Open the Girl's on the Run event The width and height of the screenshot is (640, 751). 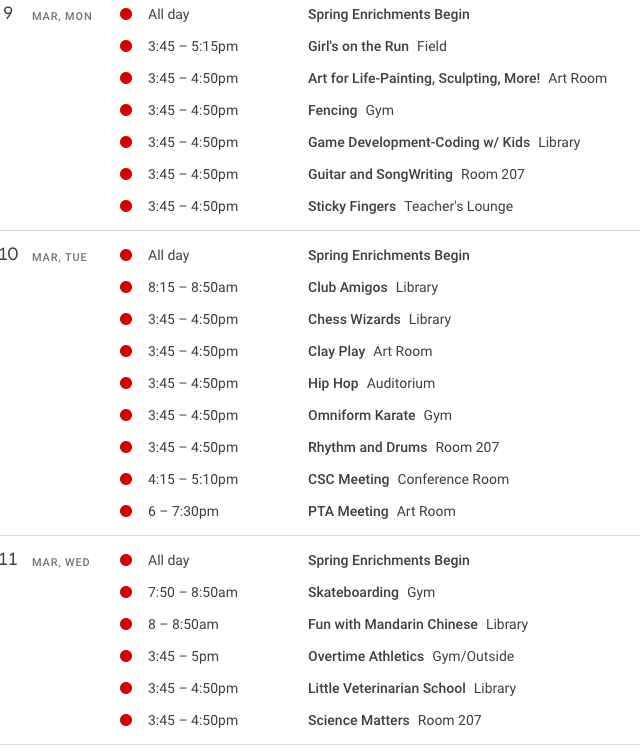point(359,46)
